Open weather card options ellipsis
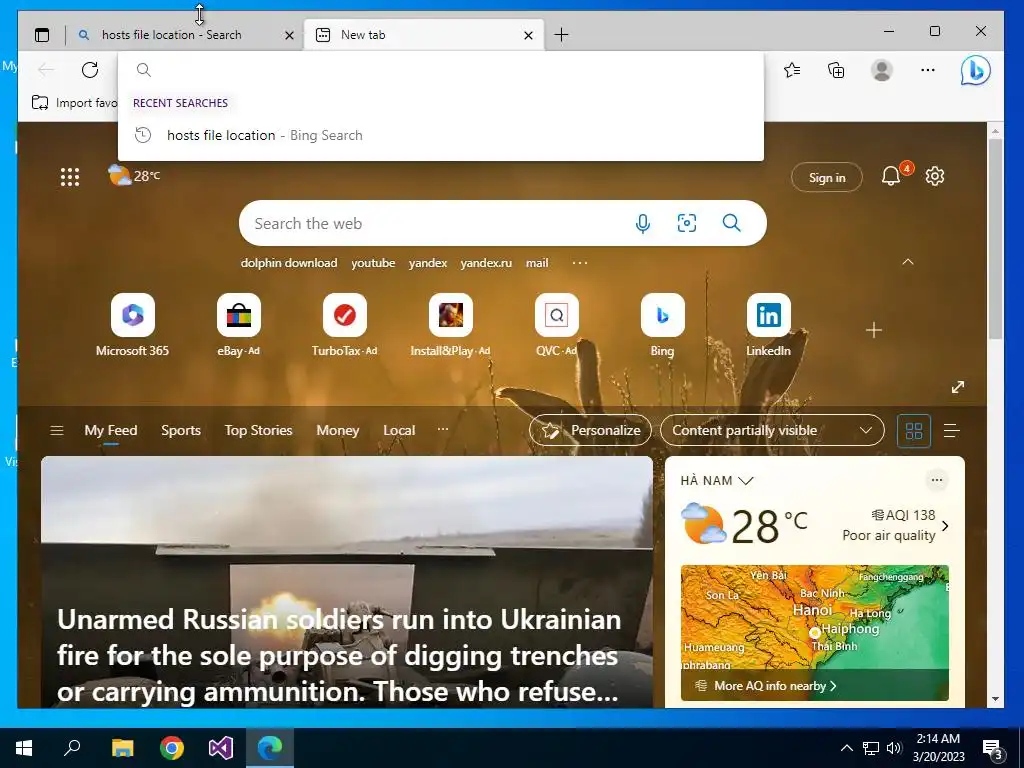Viewport: 1024px width, 768px height. [x=936, y=480]
